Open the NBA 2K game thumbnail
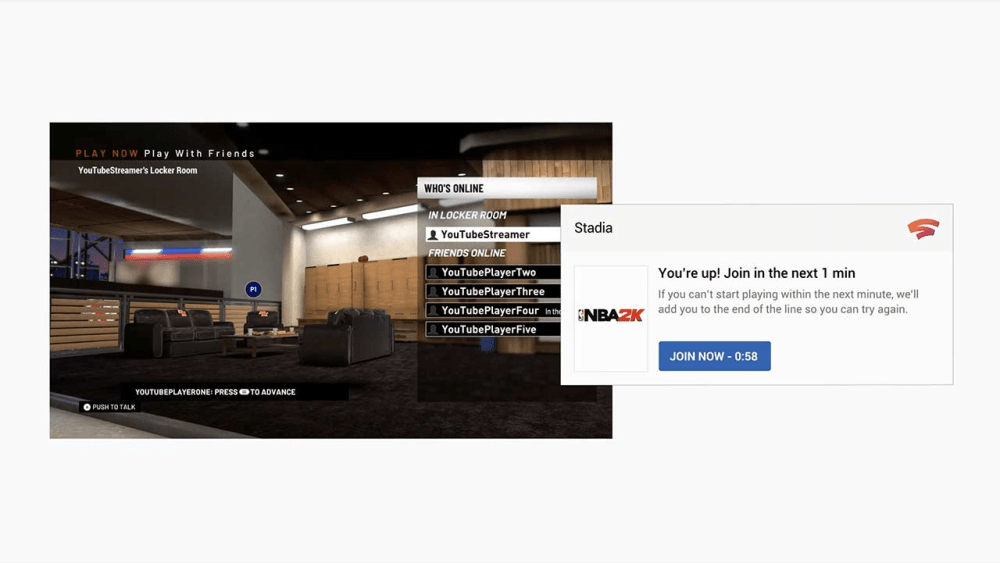 coord(611,318)
